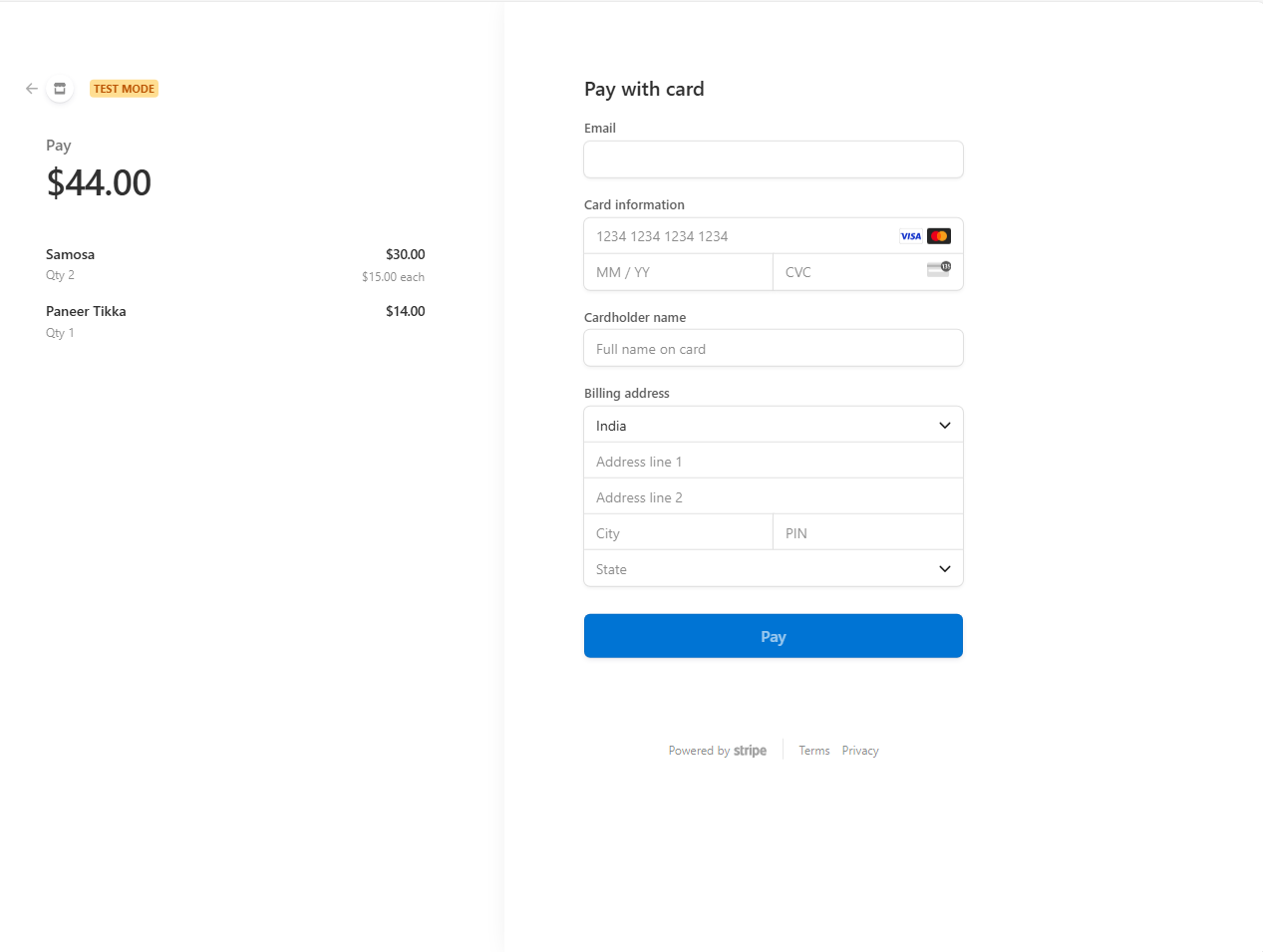
Task: Open the State dropdown
Action: 774,569
